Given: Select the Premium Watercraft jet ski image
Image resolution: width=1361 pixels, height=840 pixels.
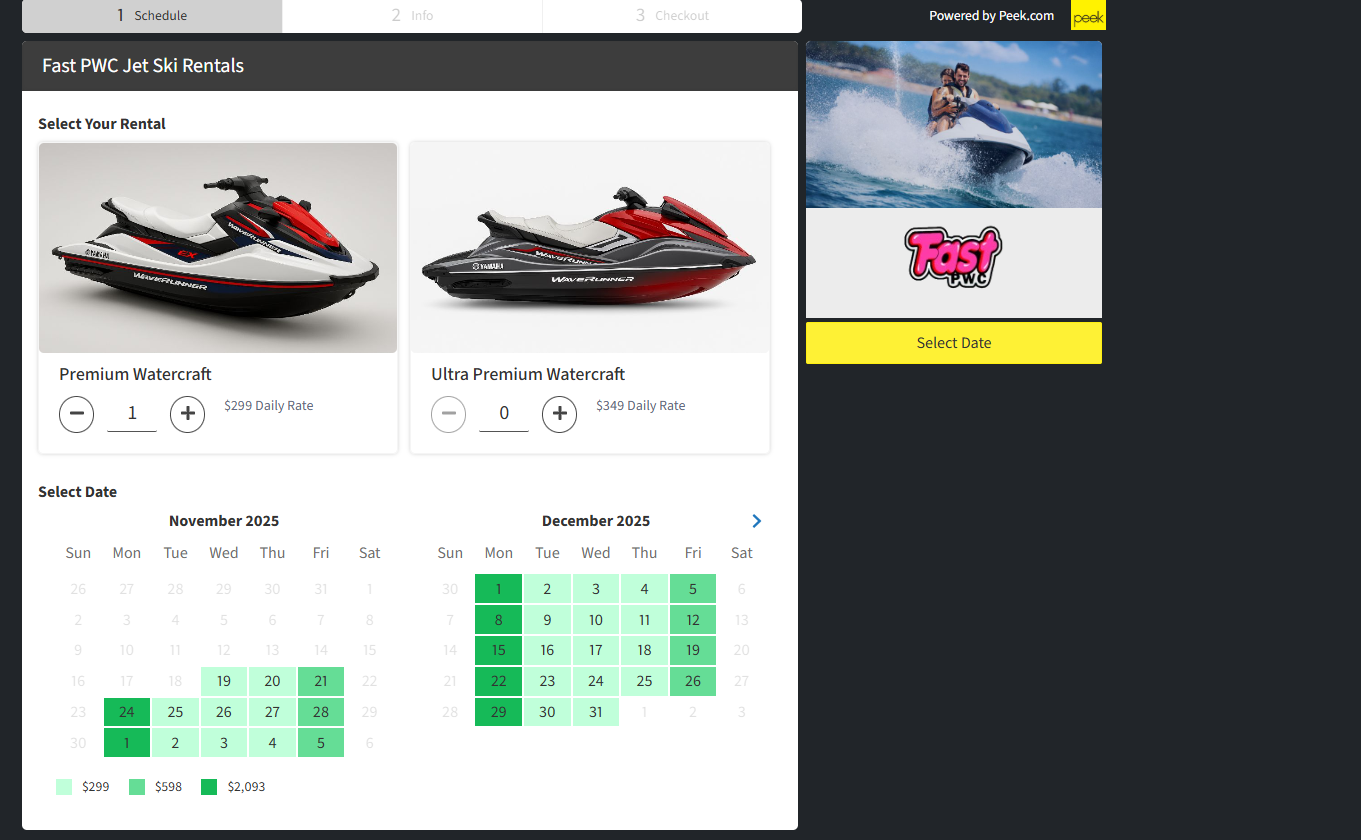Looking at the screenshot, I should coord(218,248).
